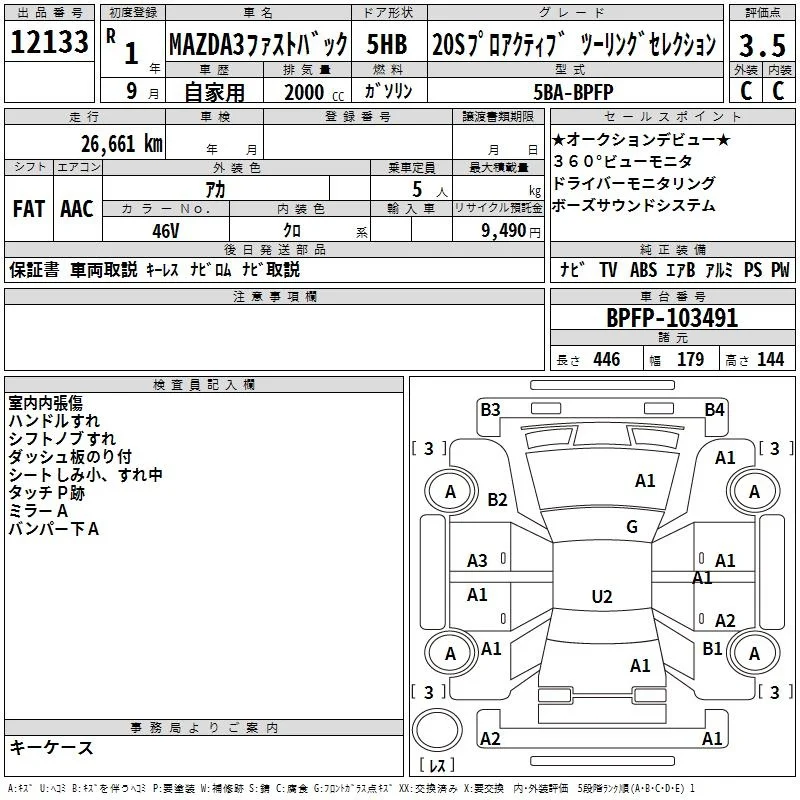Click office notice キーケース

pyautogui.click(x=51, y=747)
